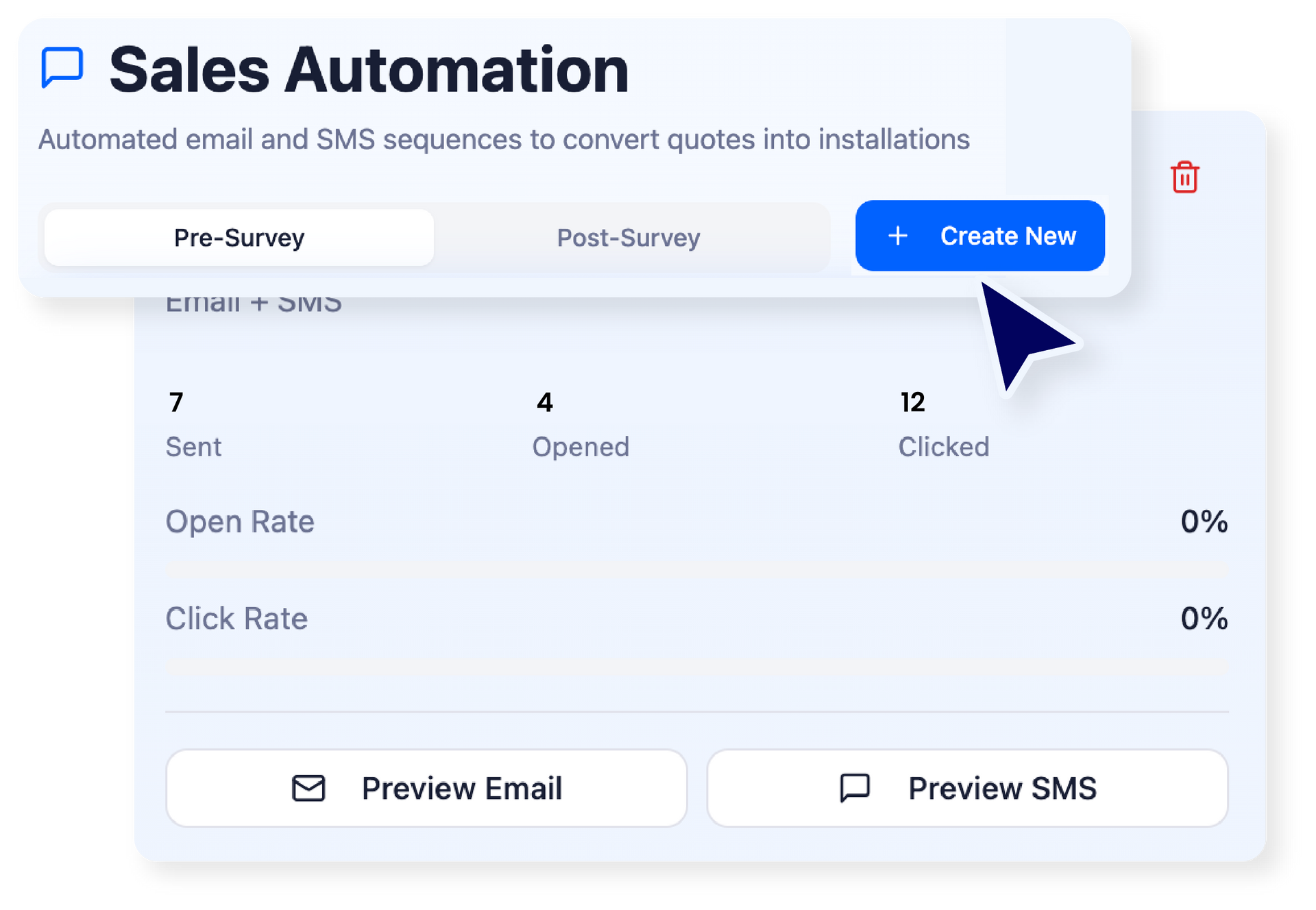Click the envelope icon in Preview Email

click(308, 788)
